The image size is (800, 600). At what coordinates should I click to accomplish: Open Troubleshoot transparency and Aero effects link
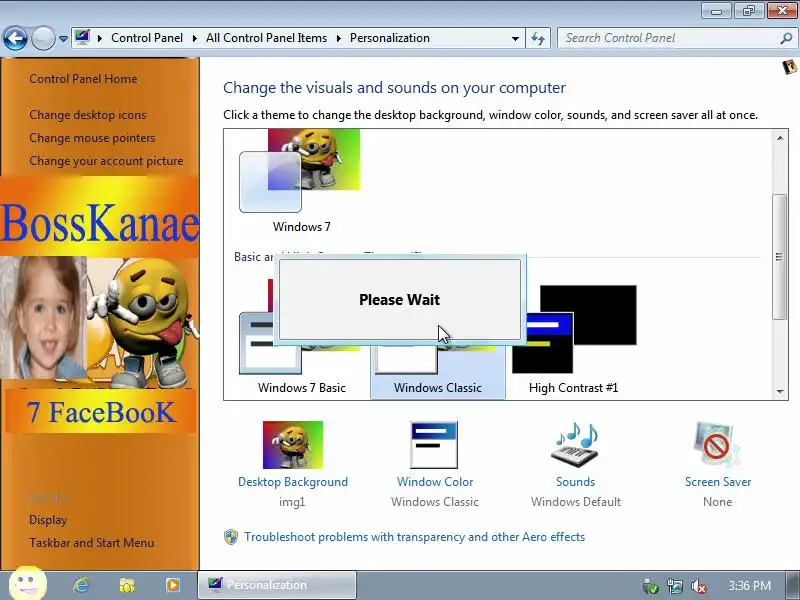(x=414, y=537)
